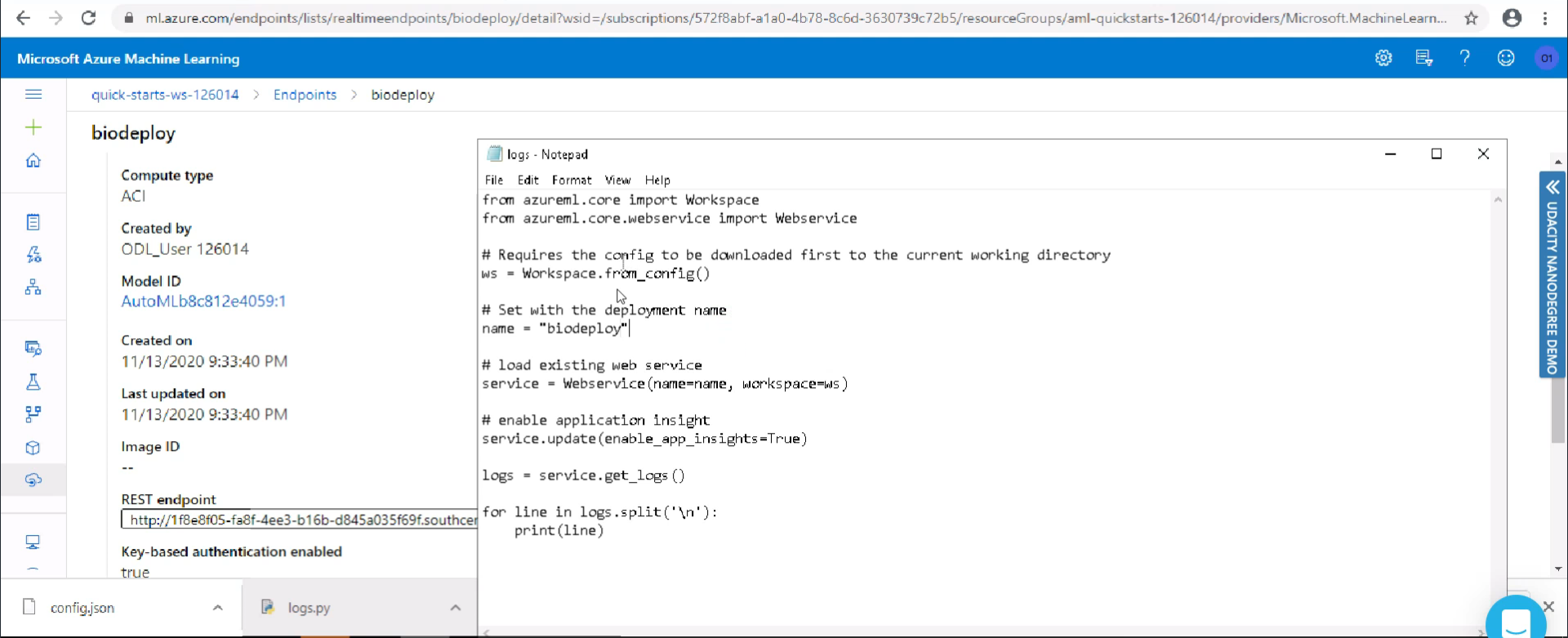Open the downloaded config.json file
Viewport: 1568px width, 638px height.
(82, 608)
